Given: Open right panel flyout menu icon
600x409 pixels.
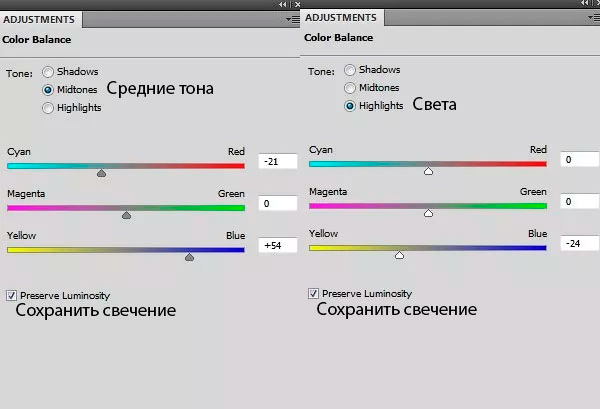Looking at the screenshot, I should coord(594,17).
